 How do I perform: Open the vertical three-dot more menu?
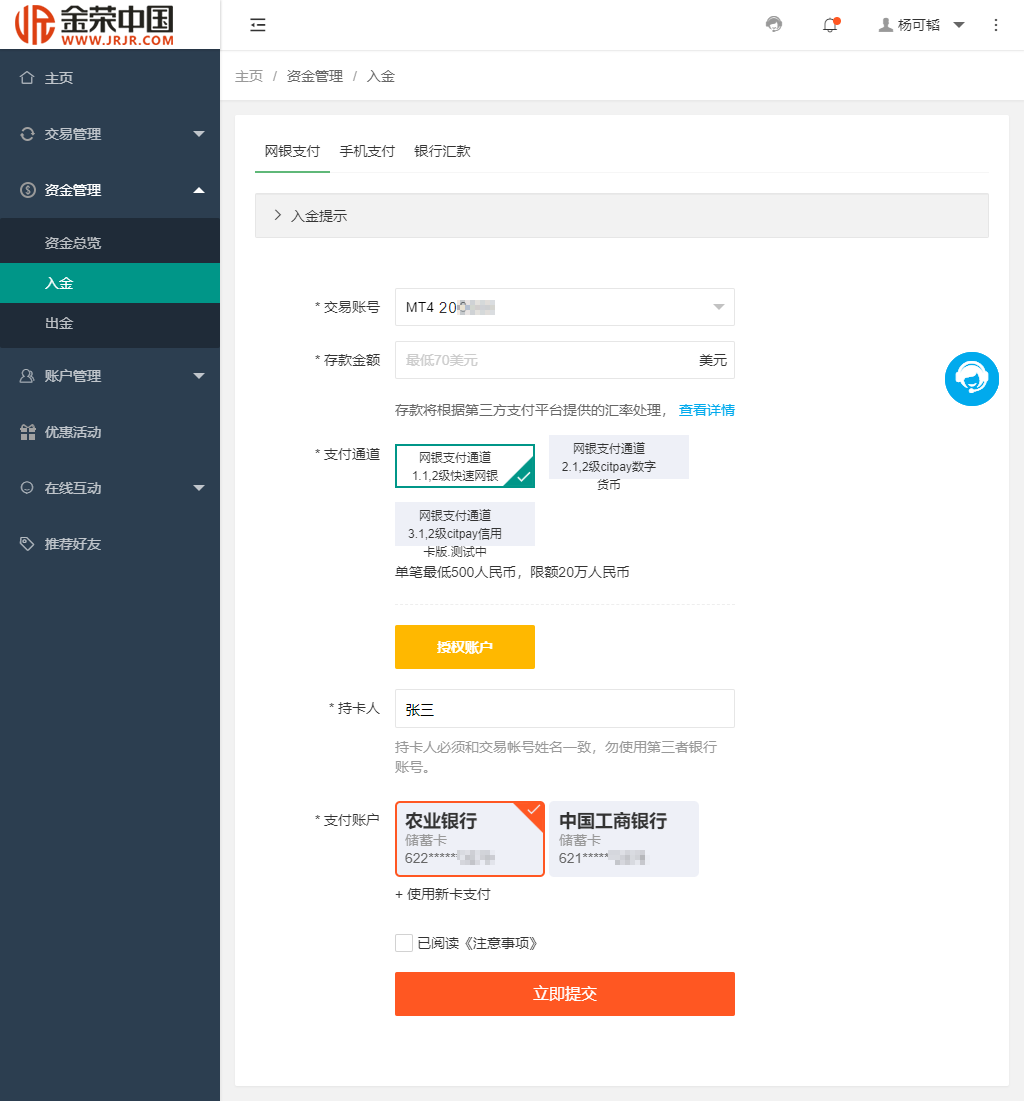996,25
